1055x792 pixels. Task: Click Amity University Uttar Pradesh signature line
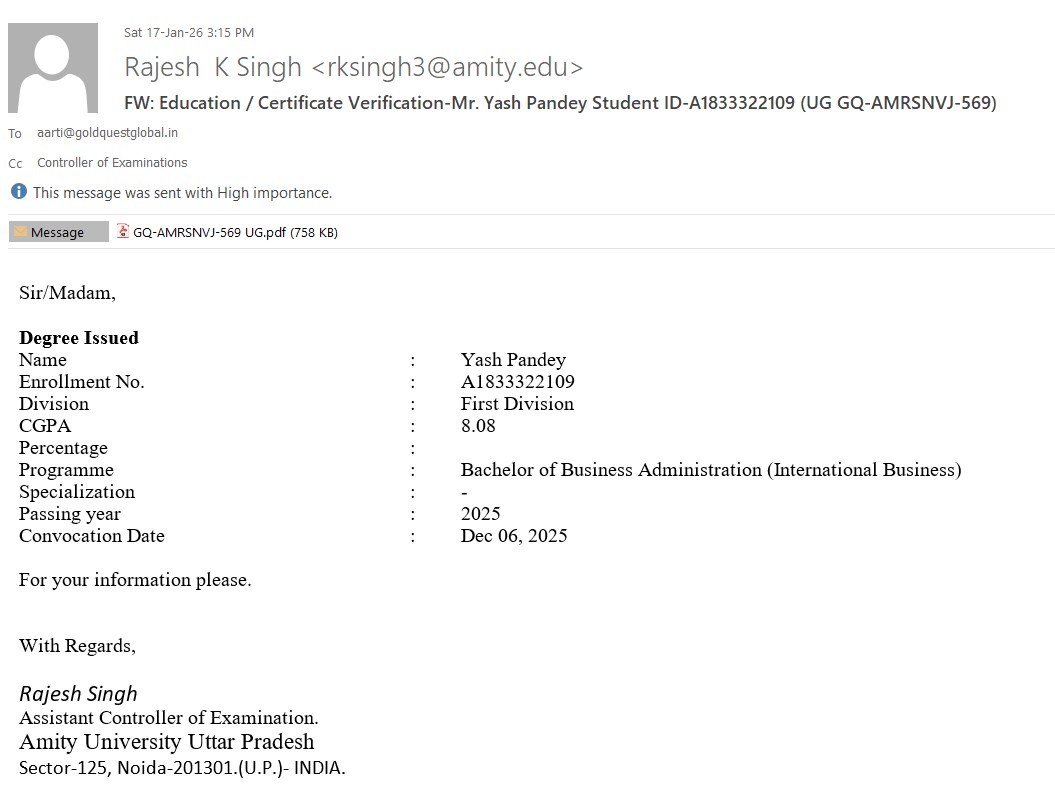166,742
